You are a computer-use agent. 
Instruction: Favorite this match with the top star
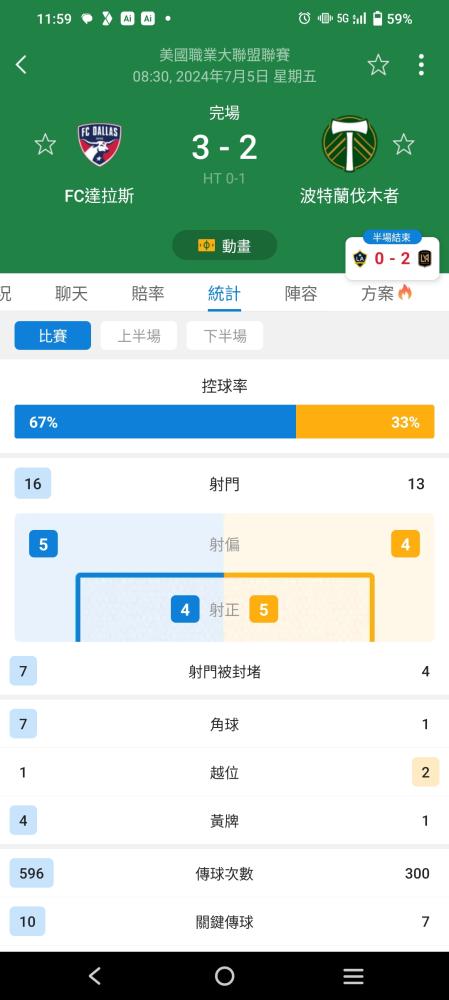[x=378, y=64]
